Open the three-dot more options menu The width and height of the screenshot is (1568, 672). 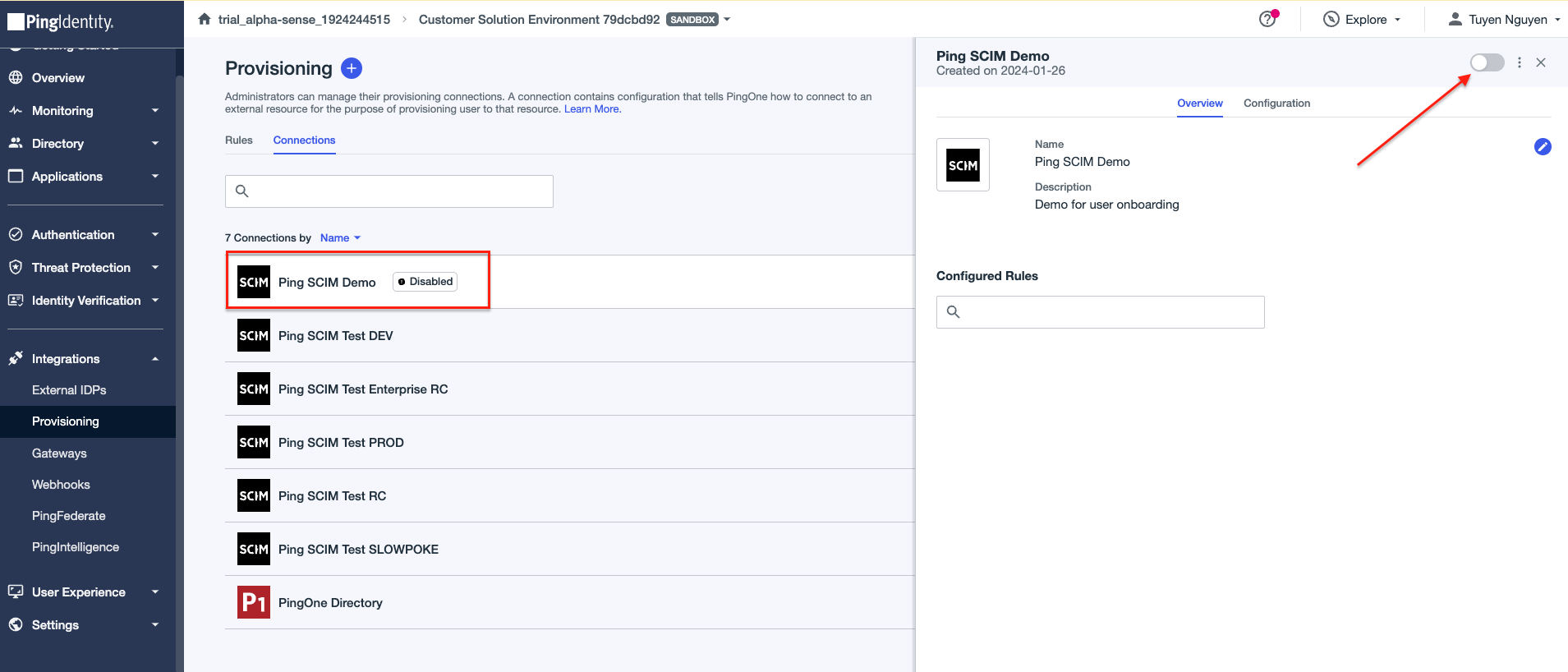[x=1520, y=62]
